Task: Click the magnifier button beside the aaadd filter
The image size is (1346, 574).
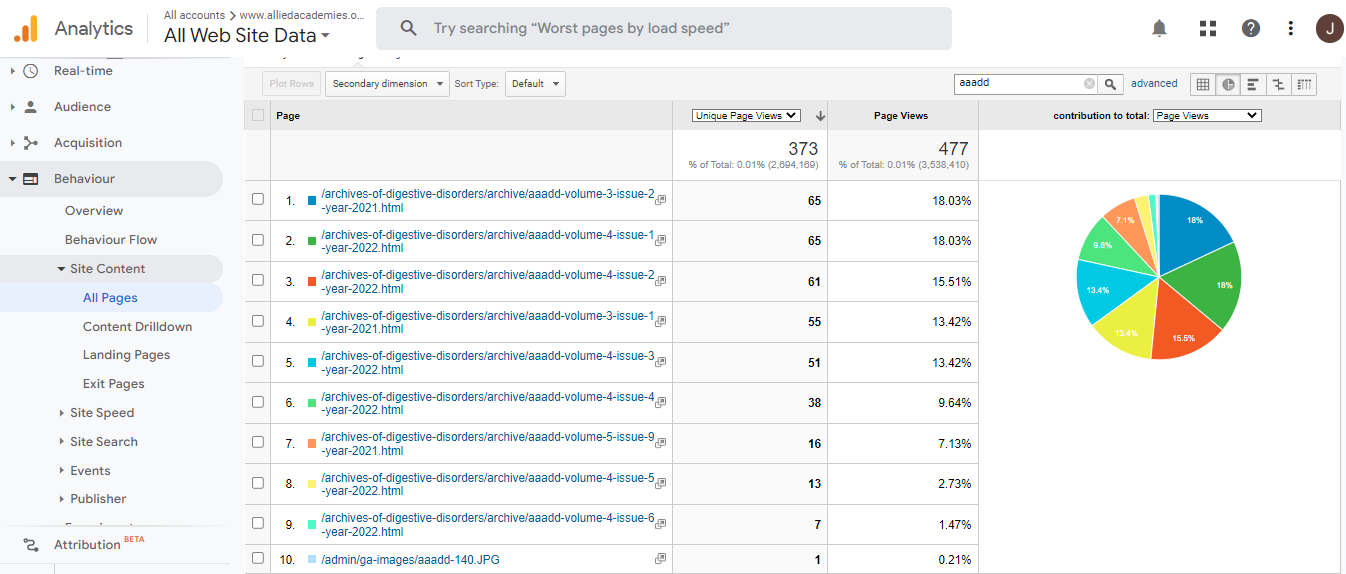Action: click(x=1111, y=84)
